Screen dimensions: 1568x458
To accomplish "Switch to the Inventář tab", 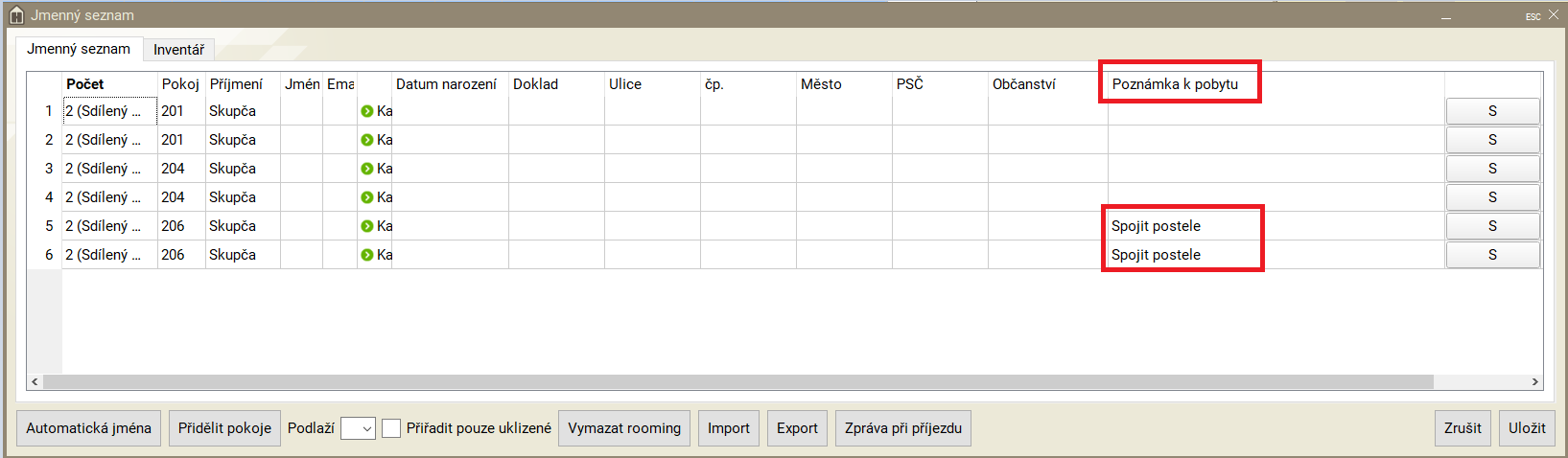I will (x=178, y=50).
